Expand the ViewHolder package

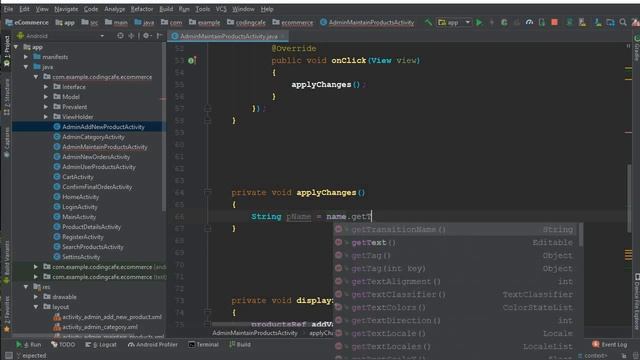coord(46,117)
